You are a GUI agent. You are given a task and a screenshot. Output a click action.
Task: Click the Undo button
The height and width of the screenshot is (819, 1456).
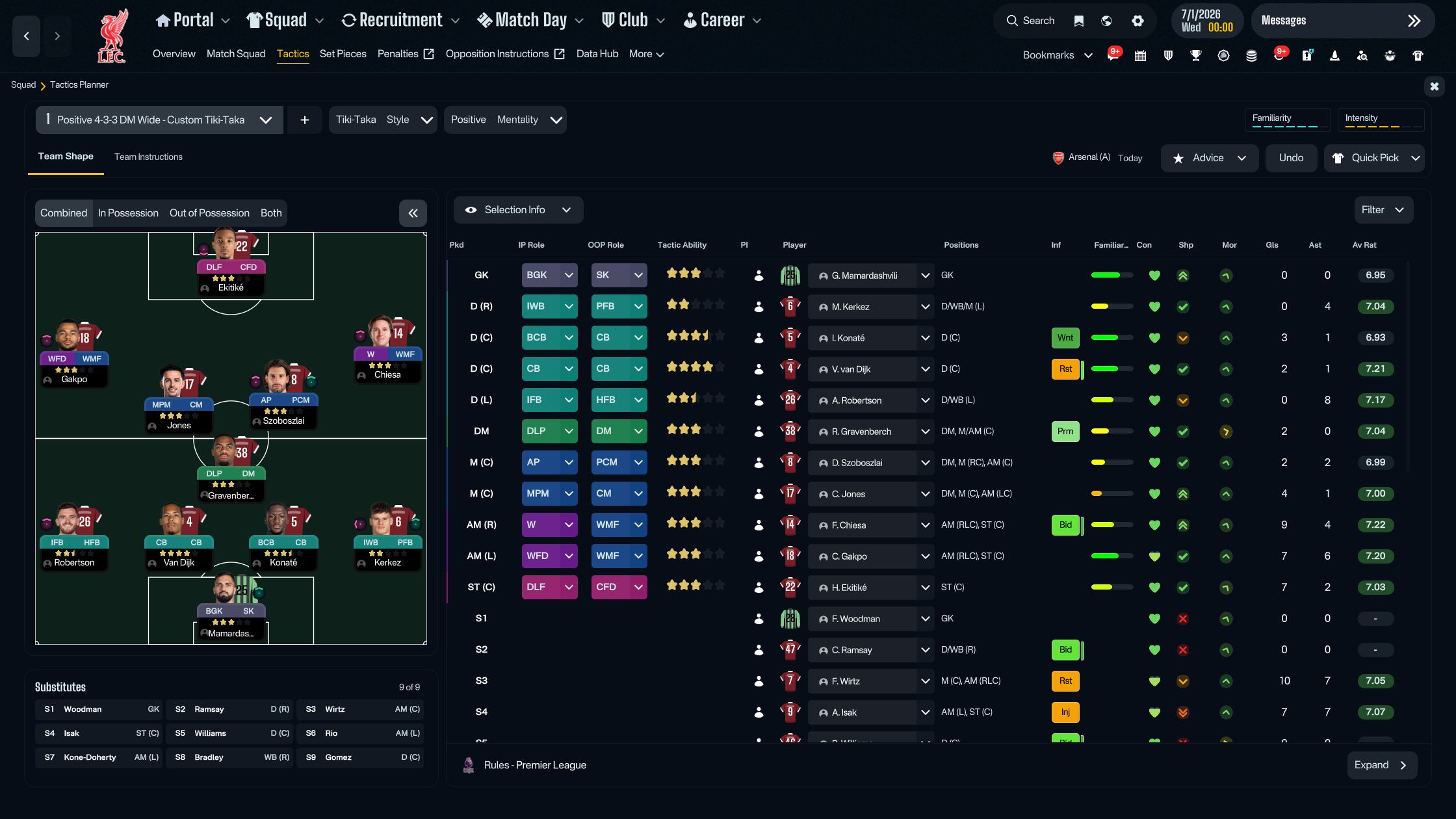[1291, 157]
